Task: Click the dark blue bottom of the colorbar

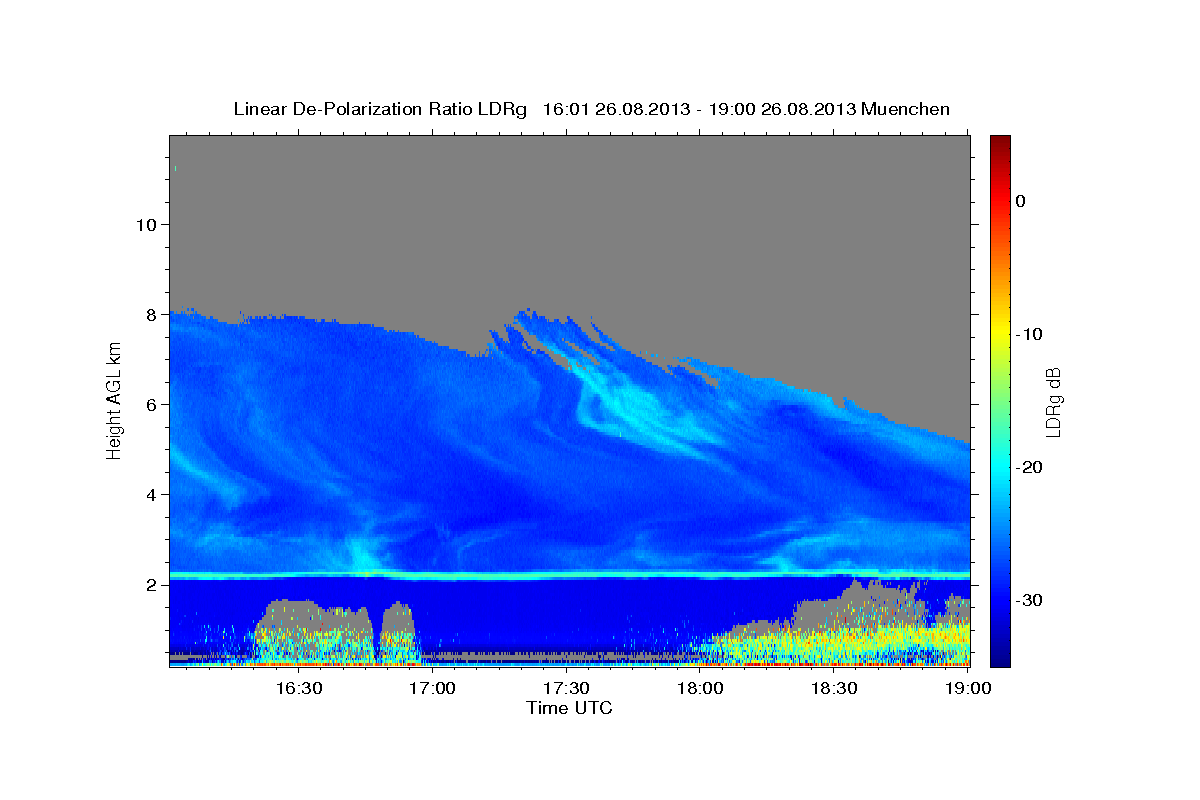Action: [x=1000, y=655]
